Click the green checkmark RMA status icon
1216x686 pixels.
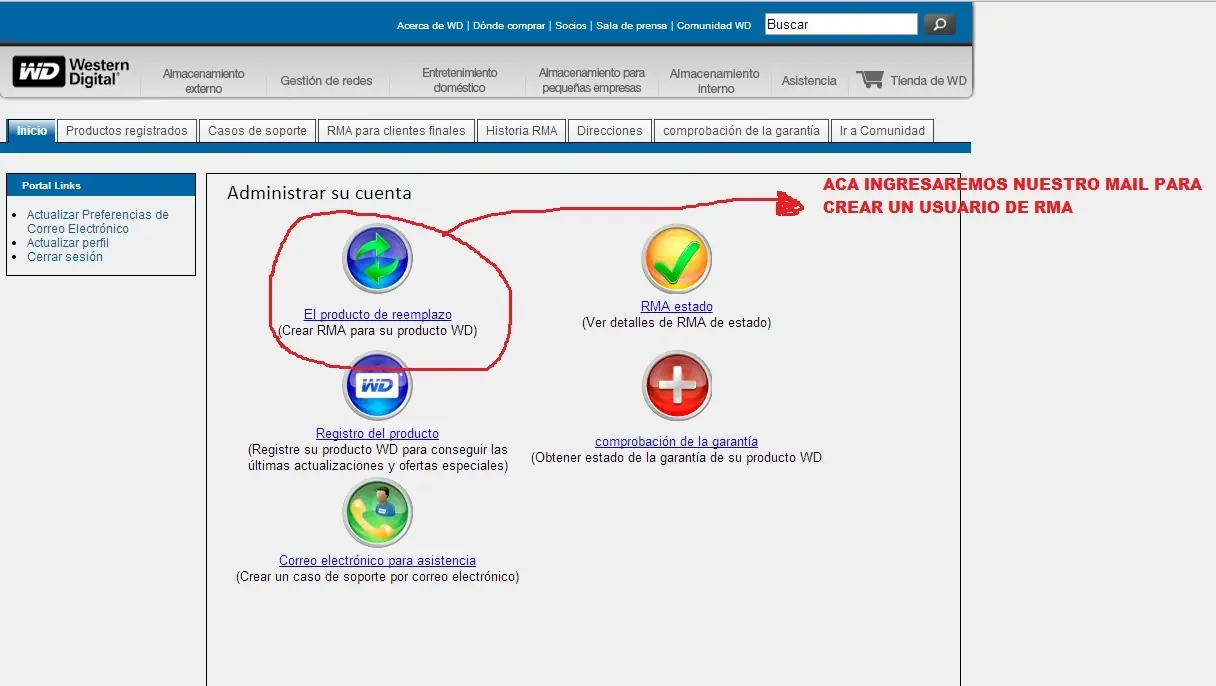[x=677, y=259]
